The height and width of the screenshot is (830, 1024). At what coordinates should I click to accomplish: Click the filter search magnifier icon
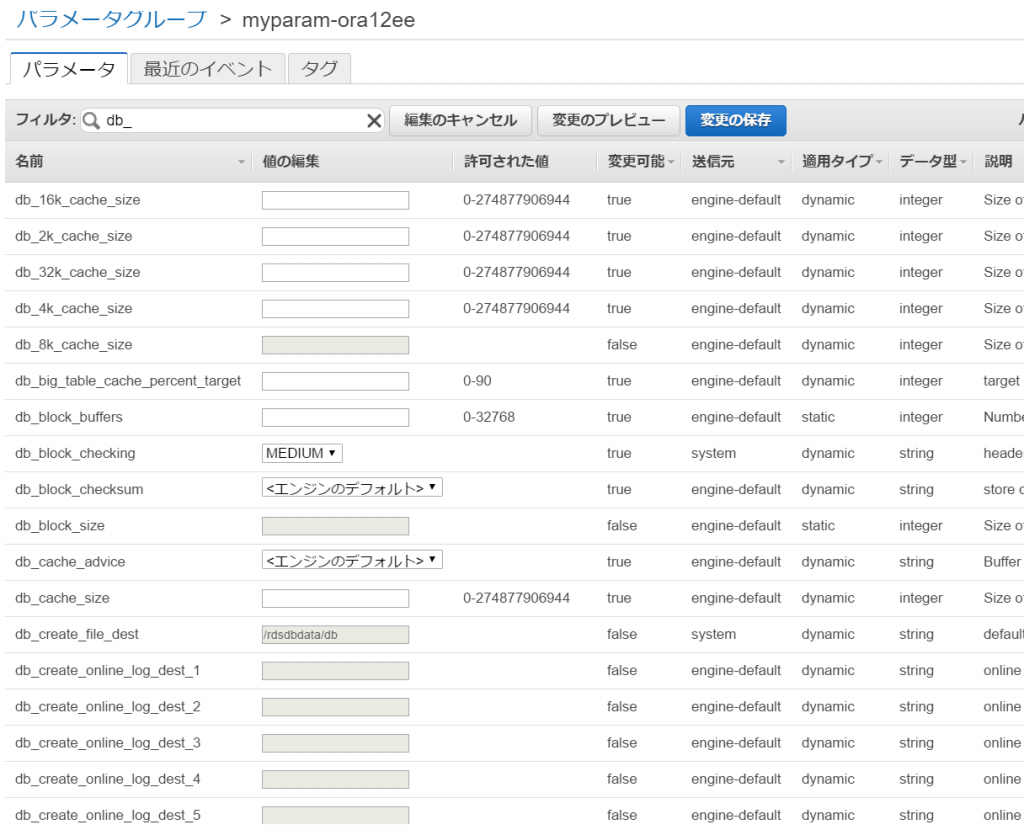[x=91, y=121]
